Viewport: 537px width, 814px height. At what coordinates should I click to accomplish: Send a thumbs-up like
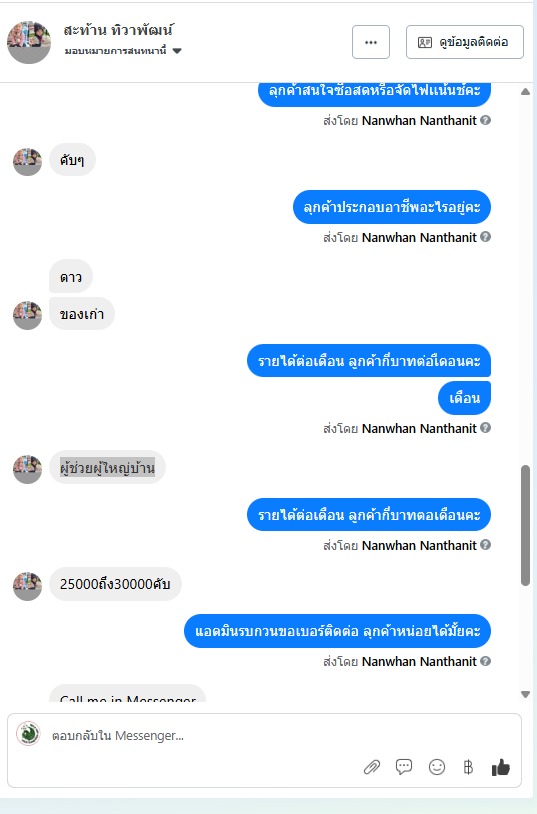[501, 767]
